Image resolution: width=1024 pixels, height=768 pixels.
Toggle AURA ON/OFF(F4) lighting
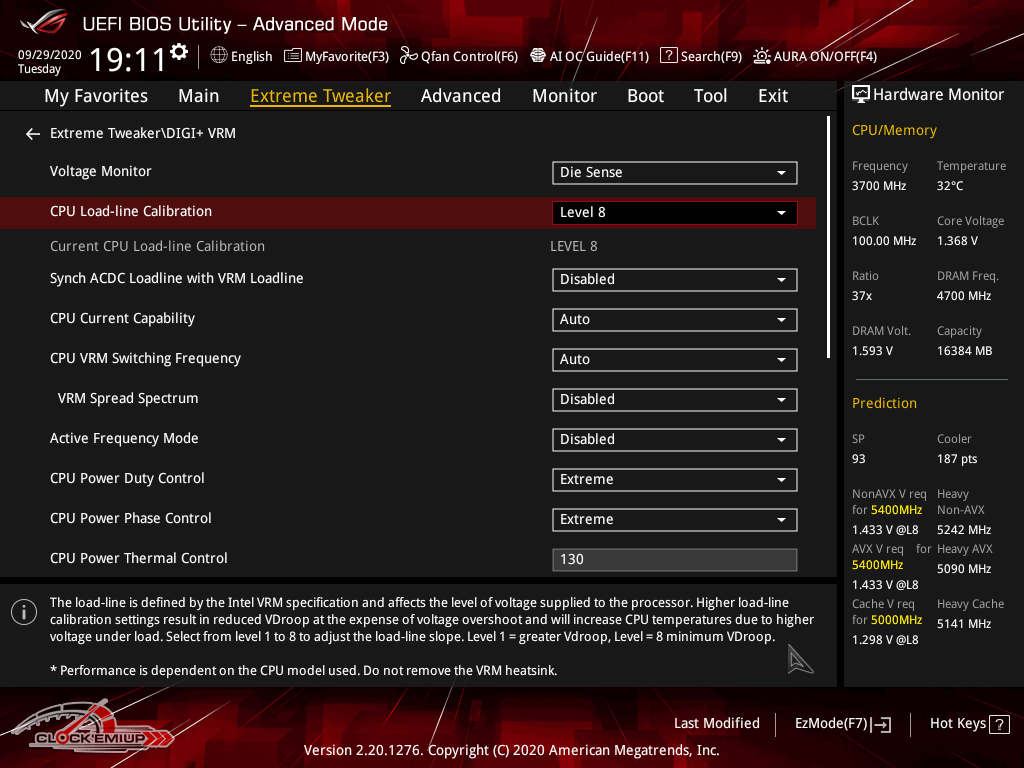click(762, 56)
